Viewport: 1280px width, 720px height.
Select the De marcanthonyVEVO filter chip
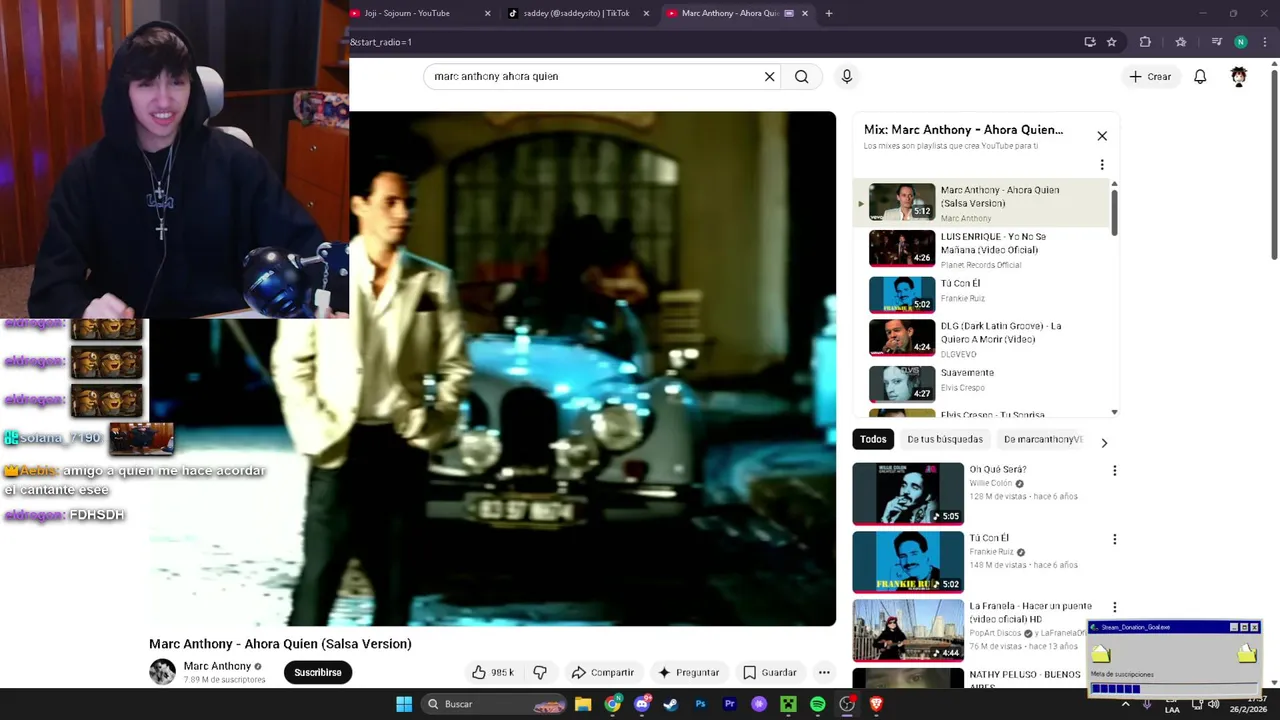click(1040, 439)
